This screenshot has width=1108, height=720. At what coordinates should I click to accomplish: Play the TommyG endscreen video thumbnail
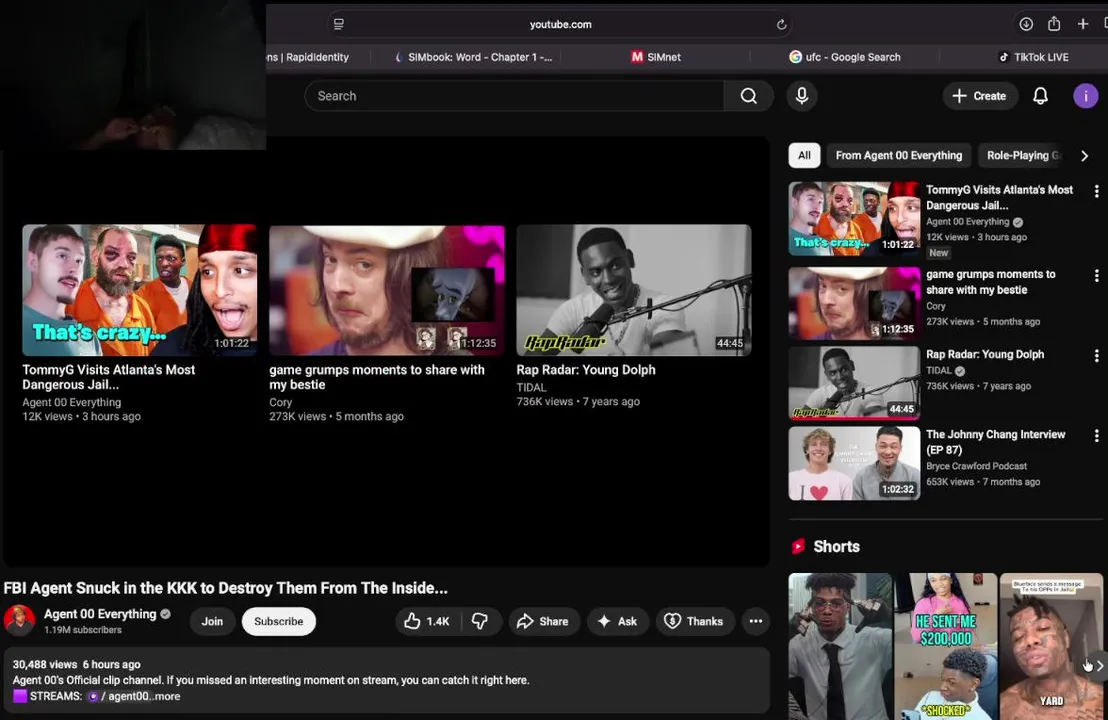click(140, 290)
